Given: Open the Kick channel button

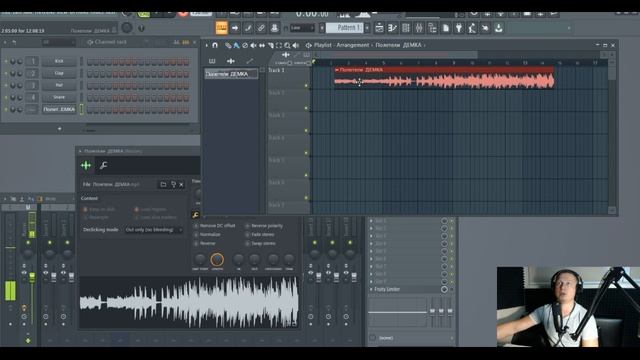Looking at the screenshot, I should (59, 61).
